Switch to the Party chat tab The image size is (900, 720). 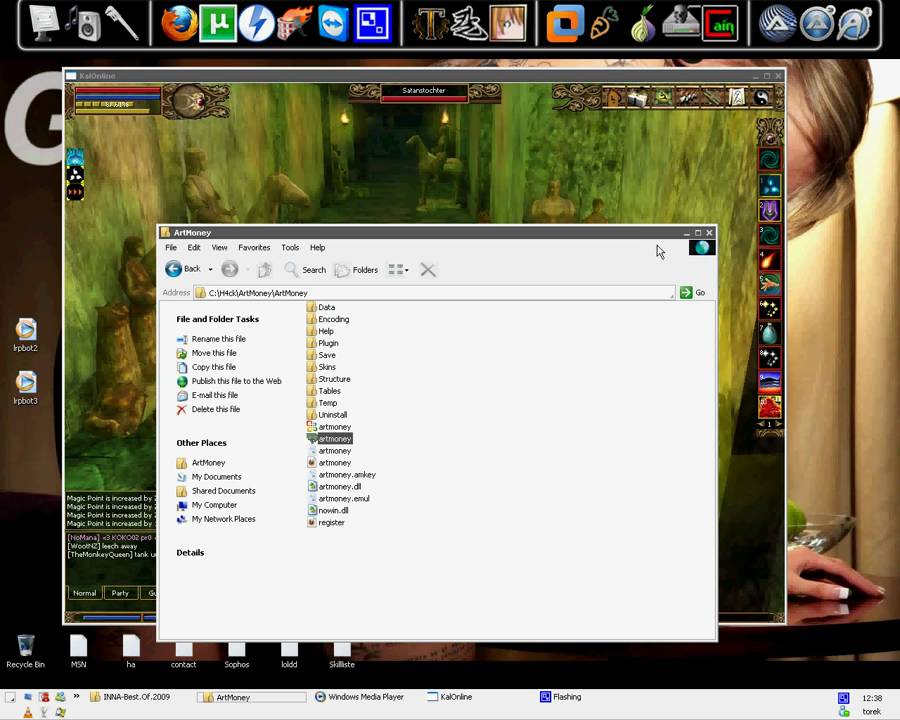point(121,593)
